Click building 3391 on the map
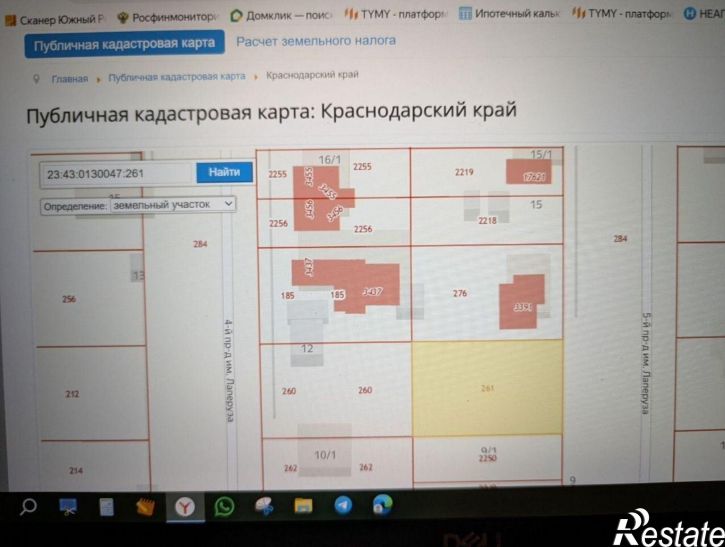The height and width of the screenshot is (547, 725). pyautogui.click(x=522, y=301)
